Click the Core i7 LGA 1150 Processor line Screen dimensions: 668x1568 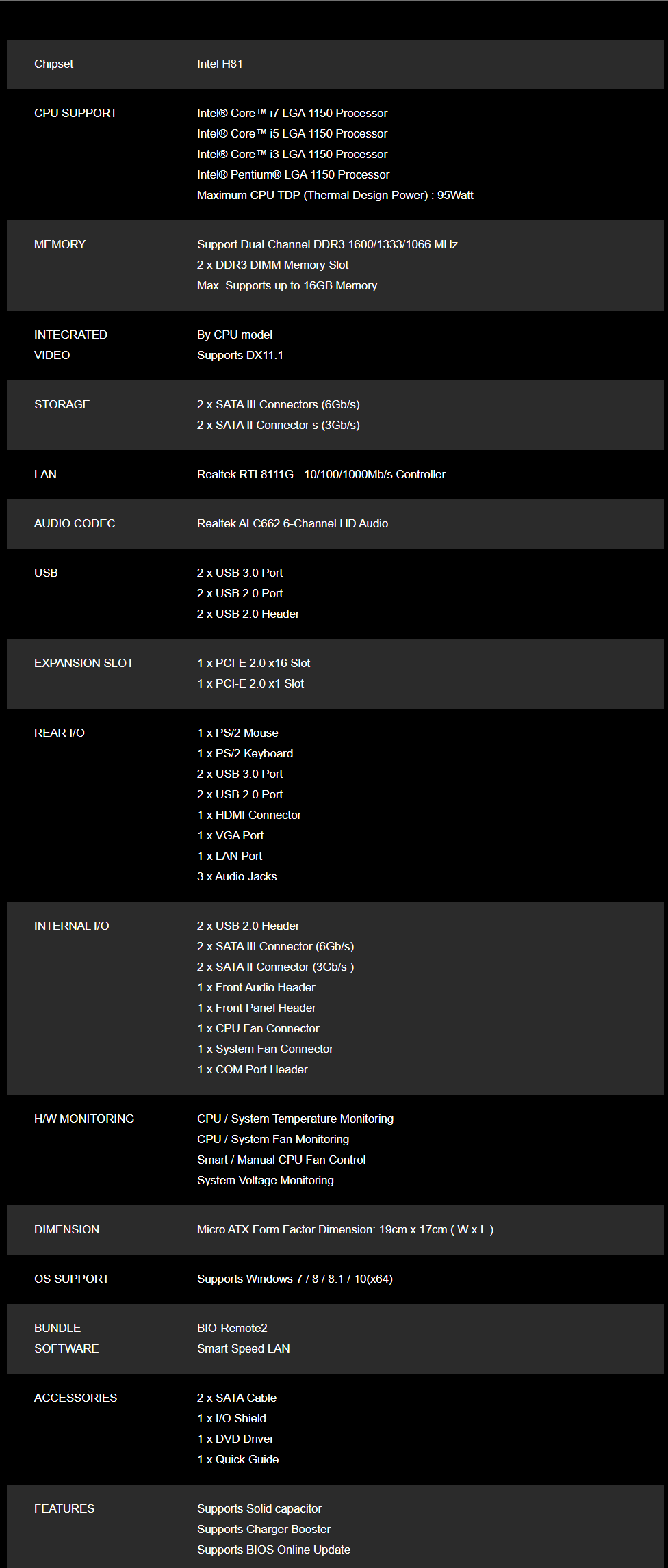coord(292,113)
